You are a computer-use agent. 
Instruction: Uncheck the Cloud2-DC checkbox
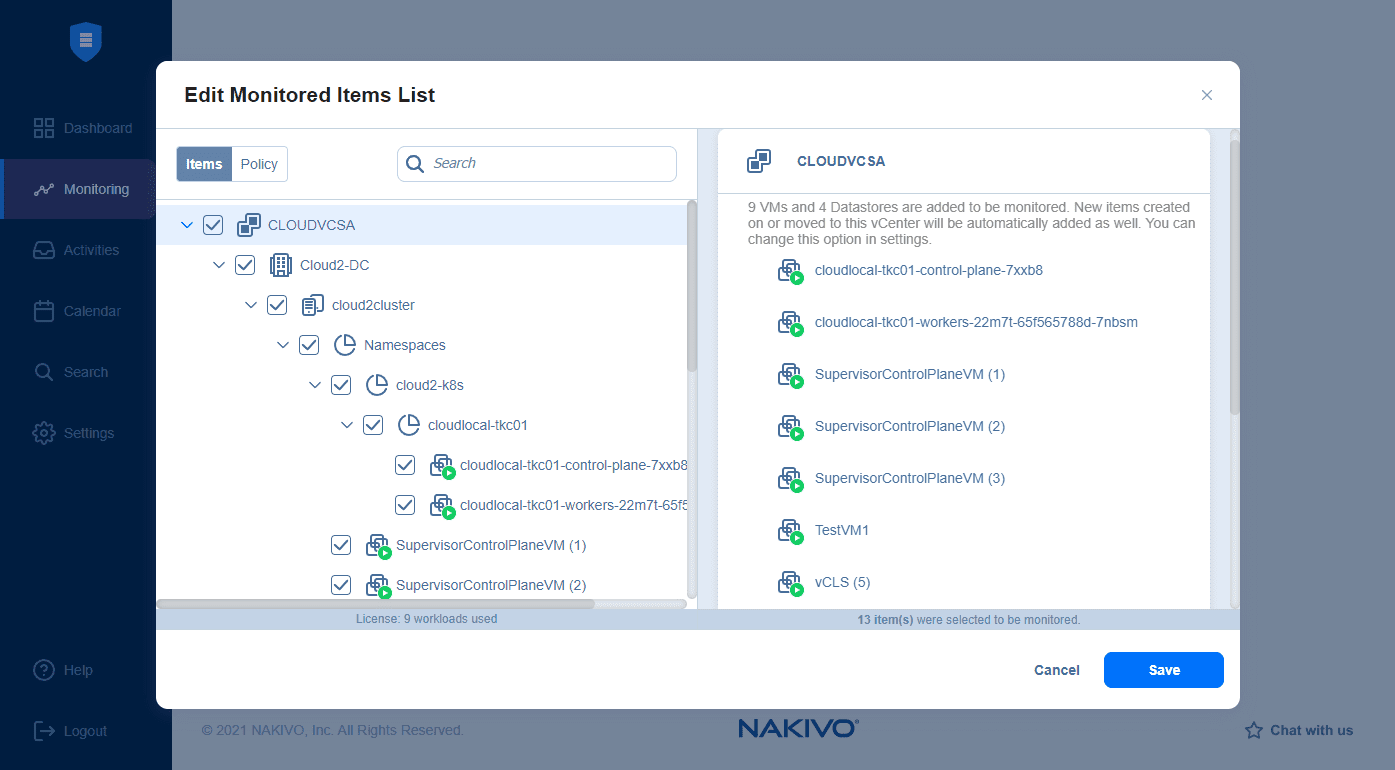tap(245, 265)
